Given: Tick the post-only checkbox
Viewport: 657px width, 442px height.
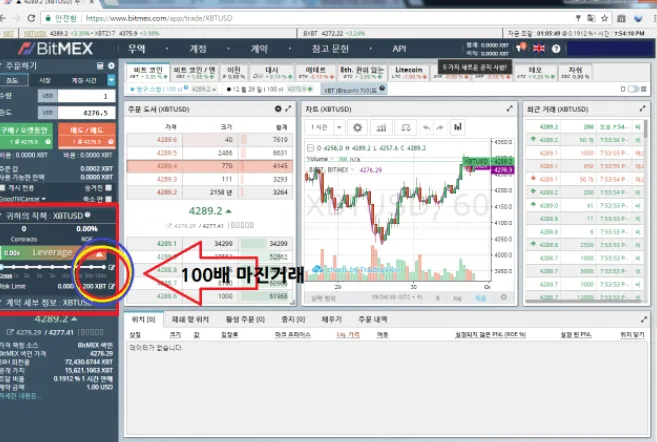Looking at the screenshot, I should (3, 188).
